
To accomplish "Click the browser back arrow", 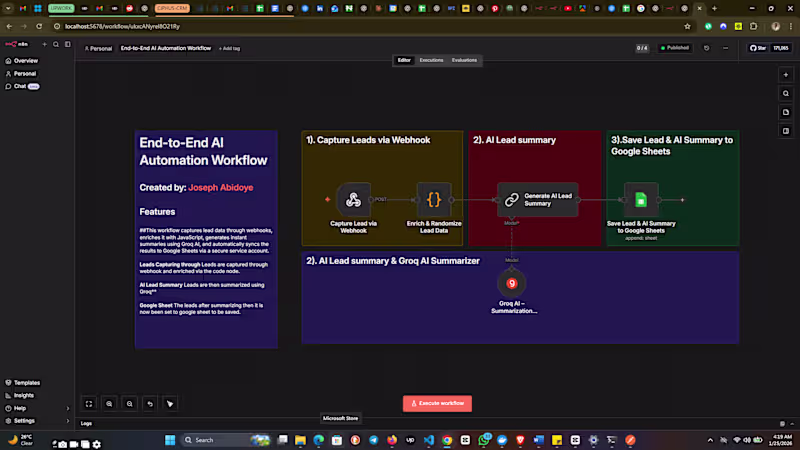I will click(x=9, y=27).
